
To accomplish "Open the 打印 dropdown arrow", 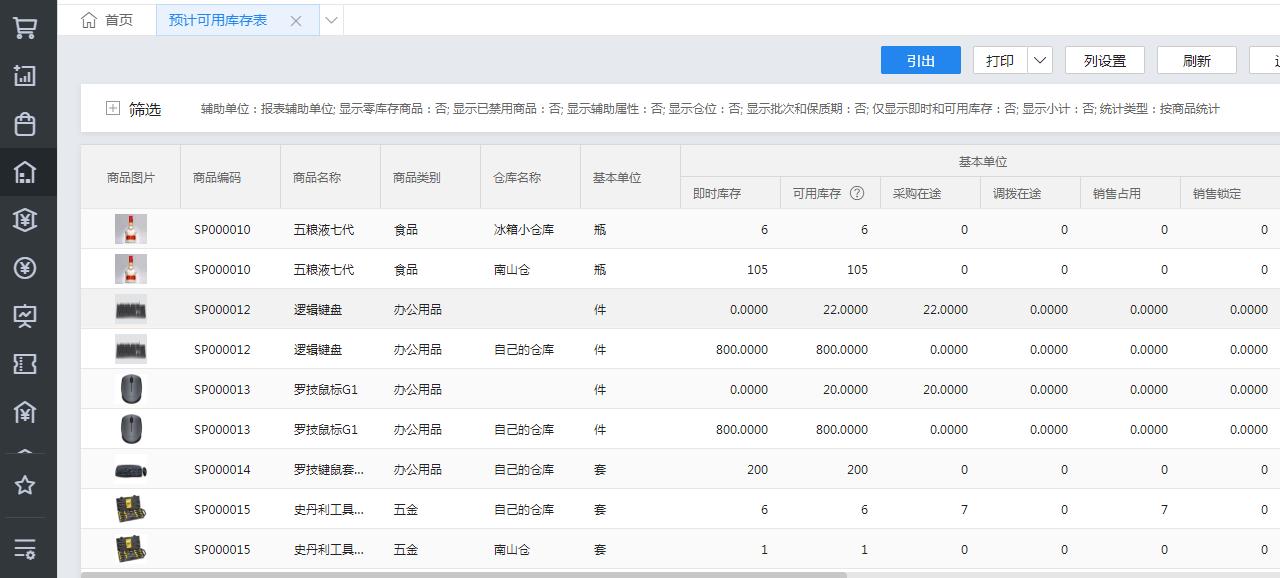I will pyautogui.click(x=1040, y=60).
